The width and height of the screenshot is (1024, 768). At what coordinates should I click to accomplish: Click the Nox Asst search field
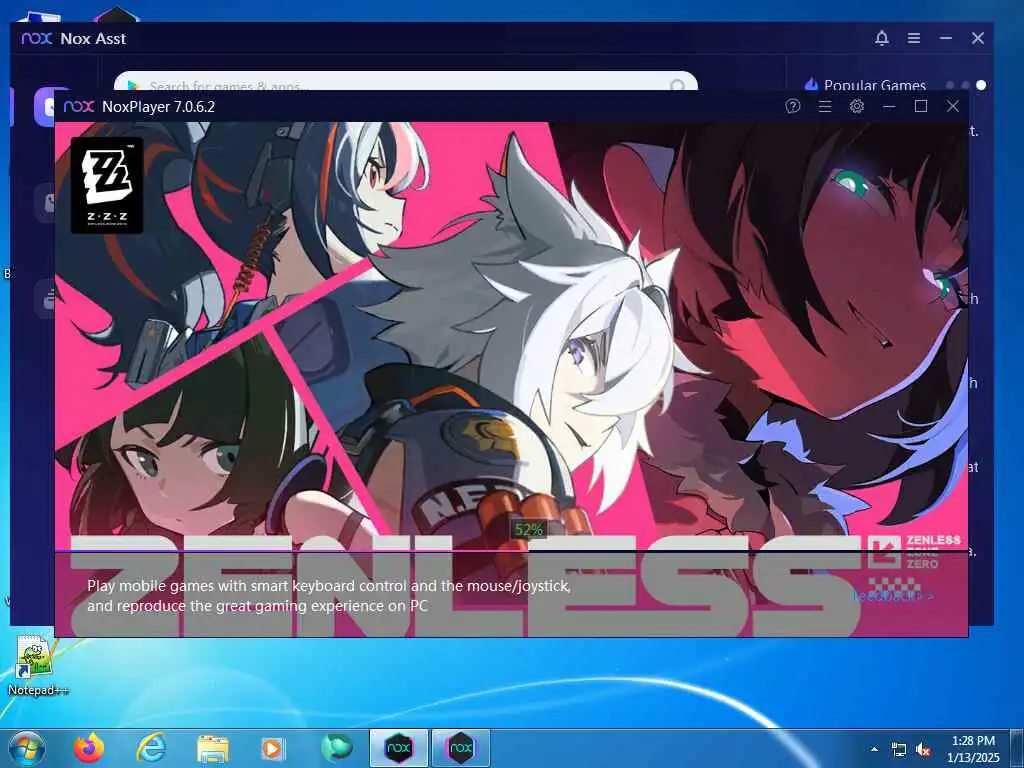pyautogui.click(x=406, y=81)
